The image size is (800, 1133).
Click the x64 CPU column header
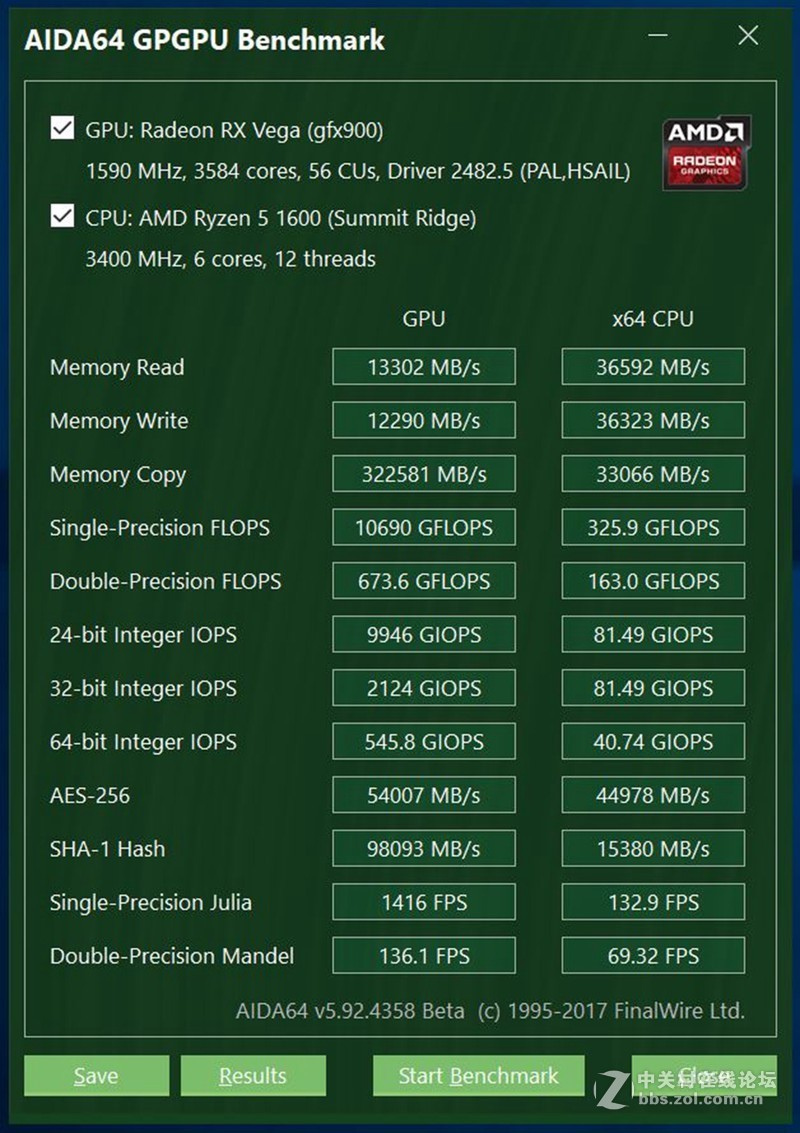tap(652, 318)
